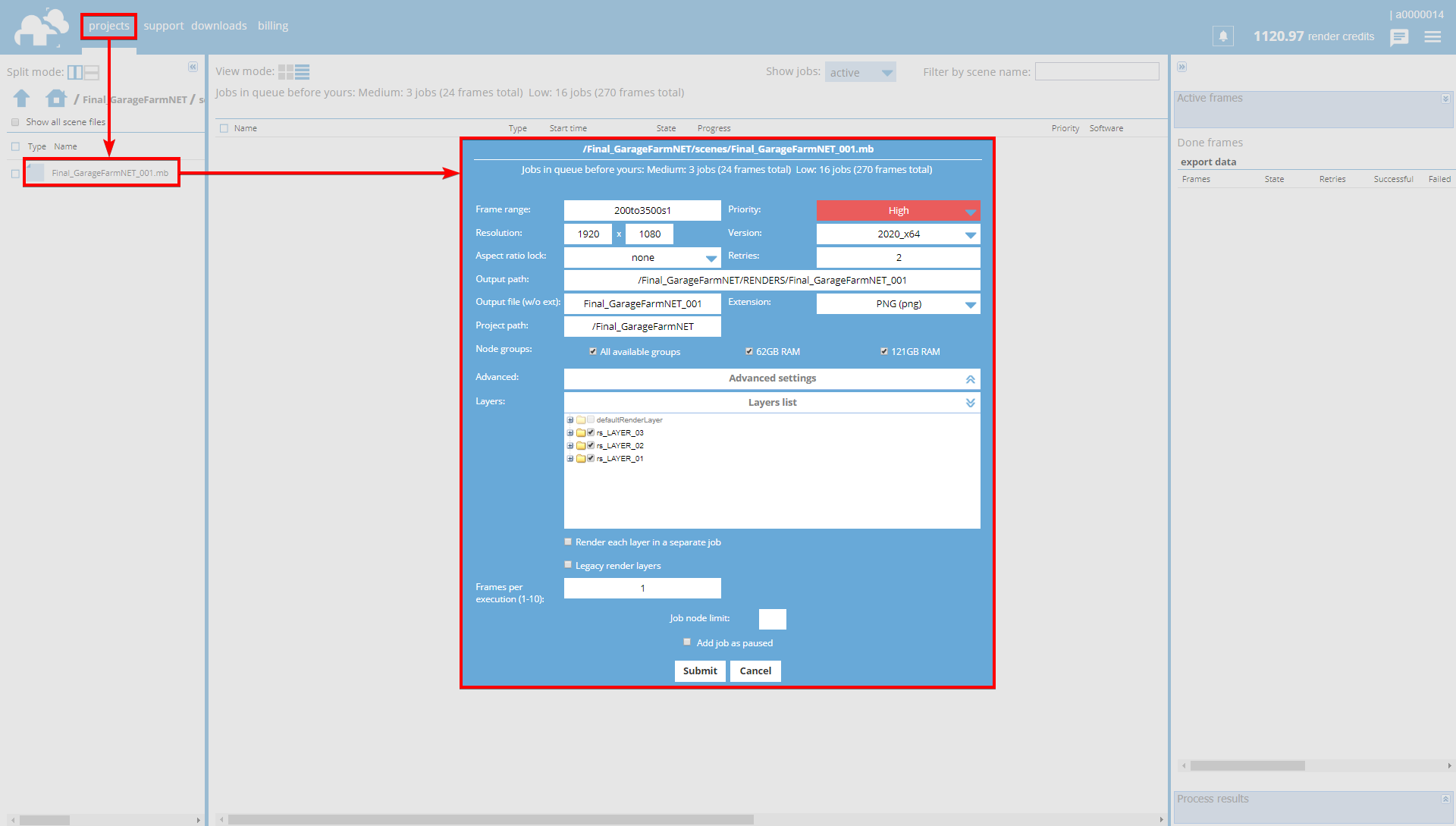
Task: Submit the render job
Action: (699, 671)
